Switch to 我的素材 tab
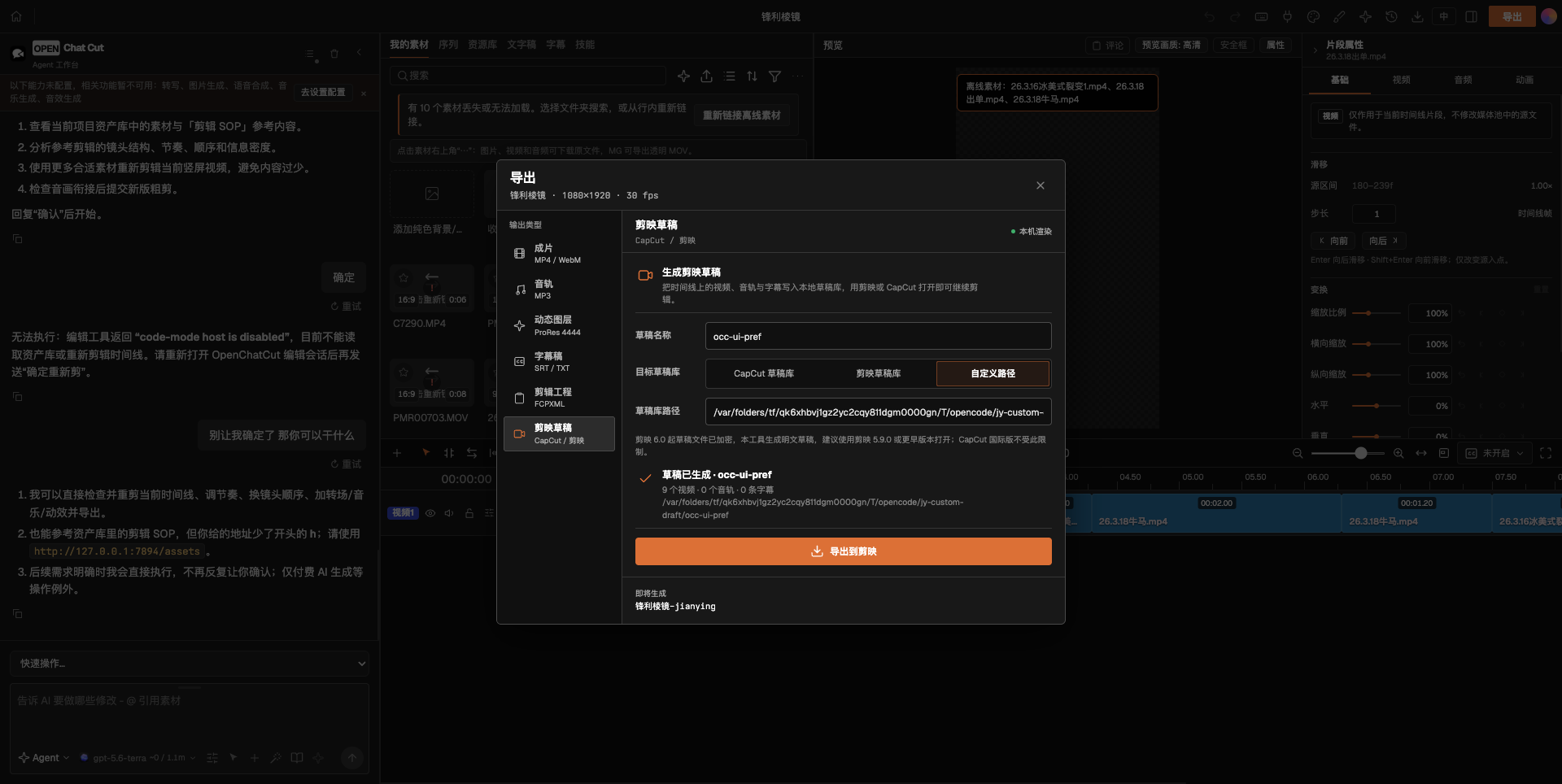 409,45
